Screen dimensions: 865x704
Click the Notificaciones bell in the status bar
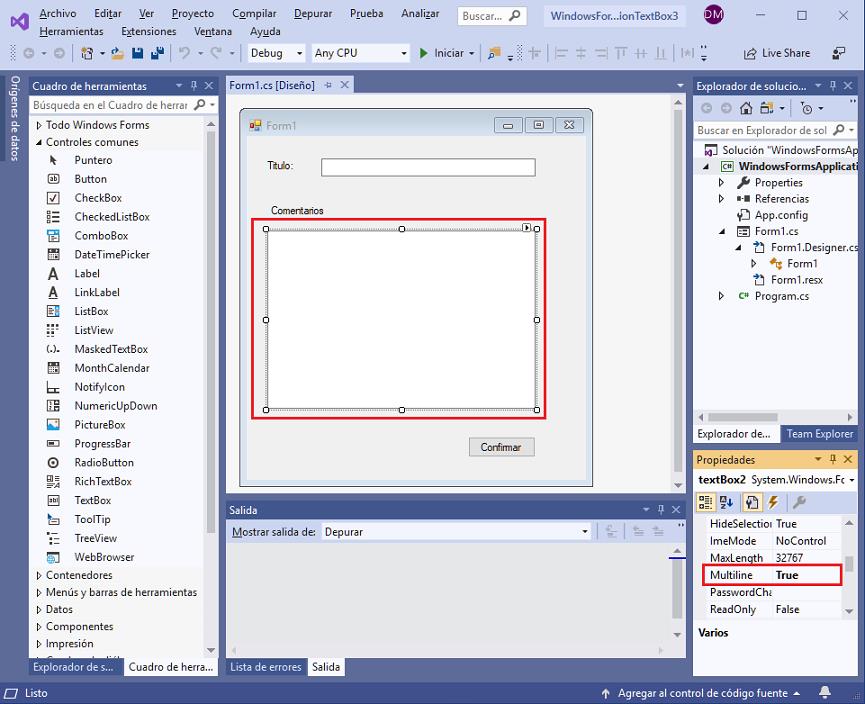[x=825, y=692]
